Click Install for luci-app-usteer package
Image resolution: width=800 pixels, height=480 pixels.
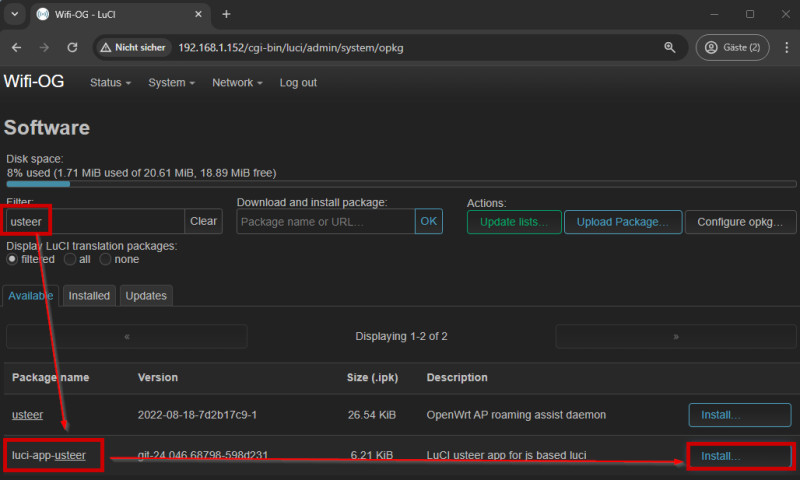(740, 456)
